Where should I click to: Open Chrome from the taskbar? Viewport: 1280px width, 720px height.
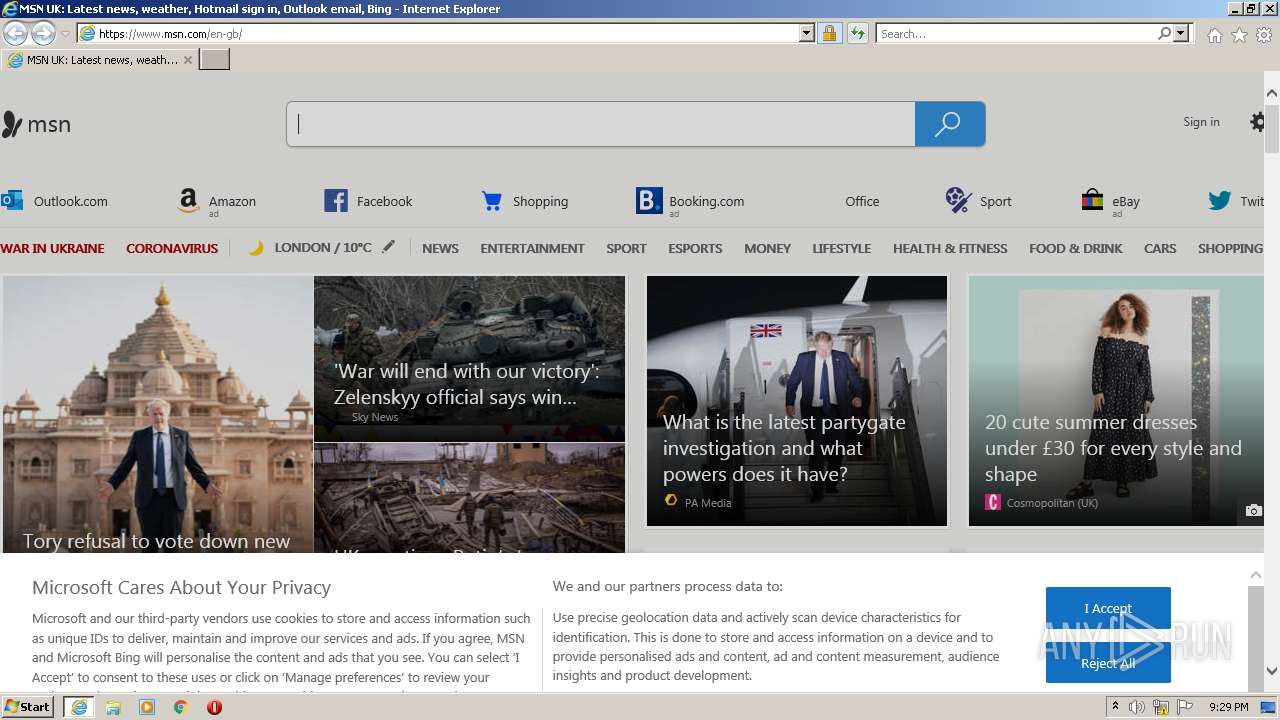click(180, 707)
